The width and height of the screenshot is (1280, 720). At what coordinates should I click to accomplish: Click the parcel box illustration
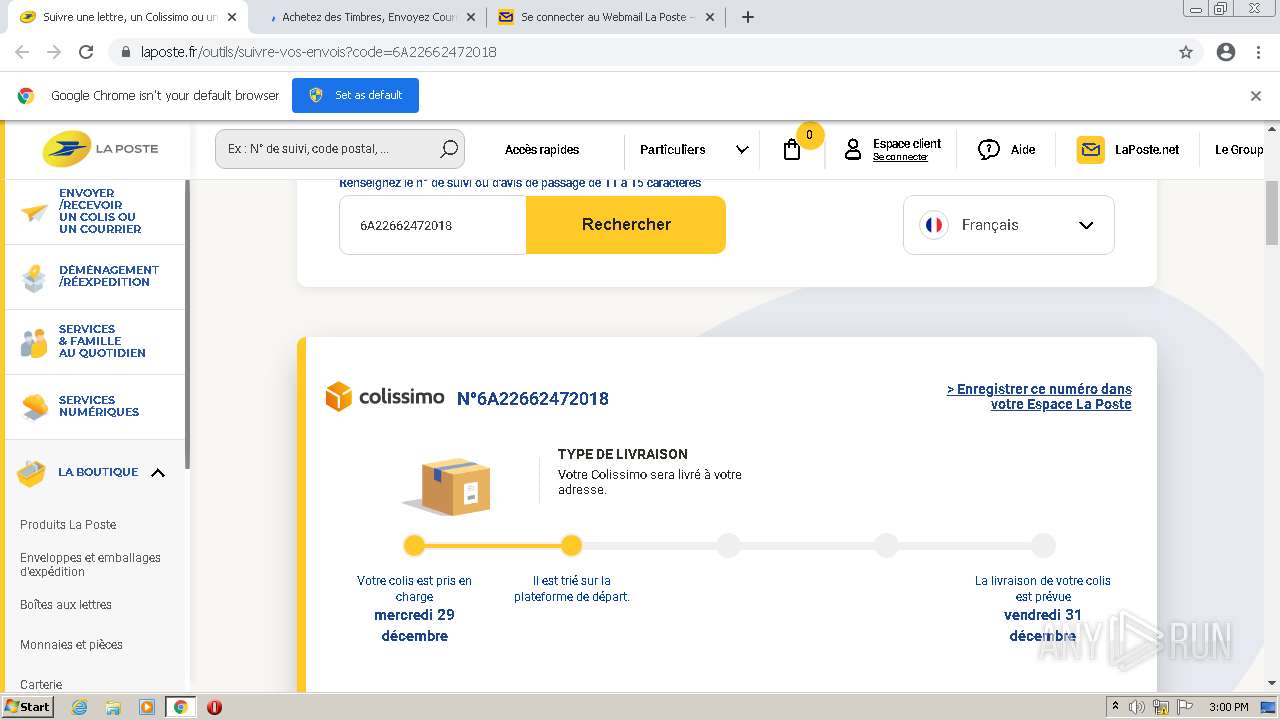[x=447, y=486]
